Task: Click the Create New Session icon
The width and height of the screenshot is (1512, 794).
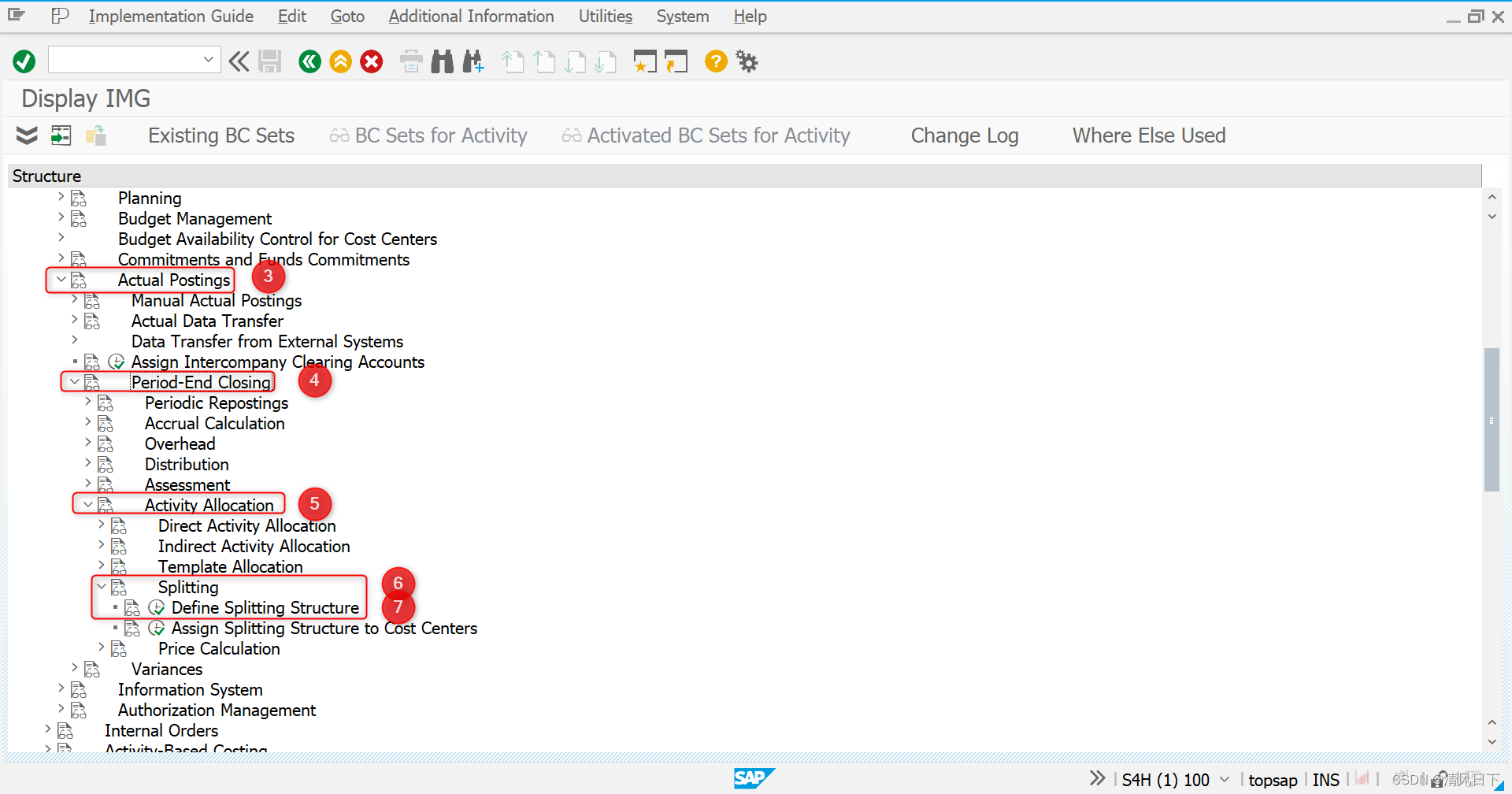Action: [x=645, y=61]
